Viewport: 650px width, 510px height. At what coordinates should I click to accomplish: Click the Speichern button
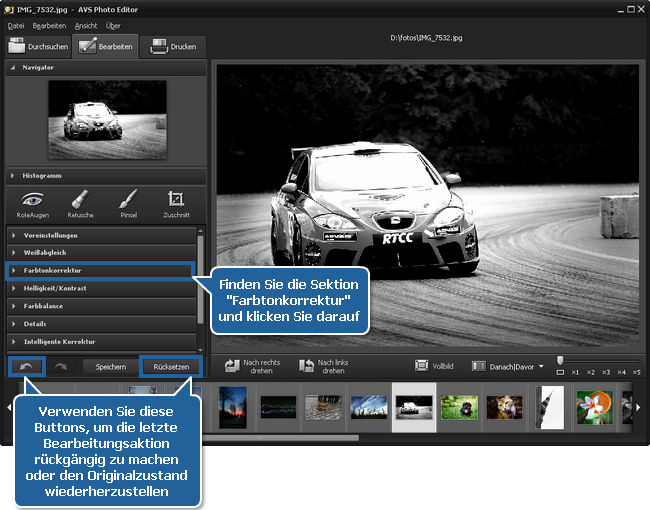pyautogui.click(x=110, y=367)
